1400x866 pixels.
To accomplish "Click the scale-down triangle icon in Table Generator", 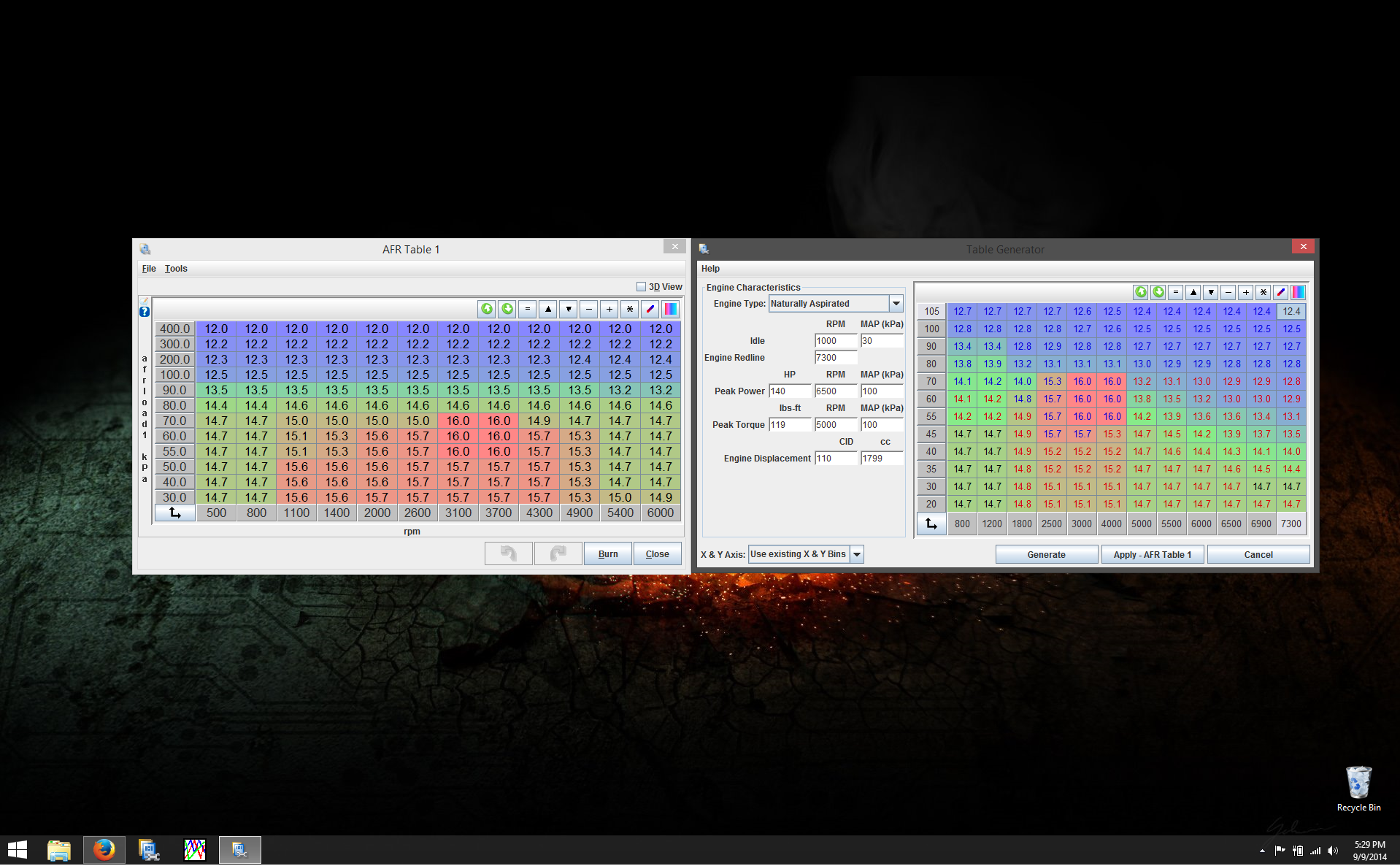I will pyautogui.click(x=1210, y=292).
